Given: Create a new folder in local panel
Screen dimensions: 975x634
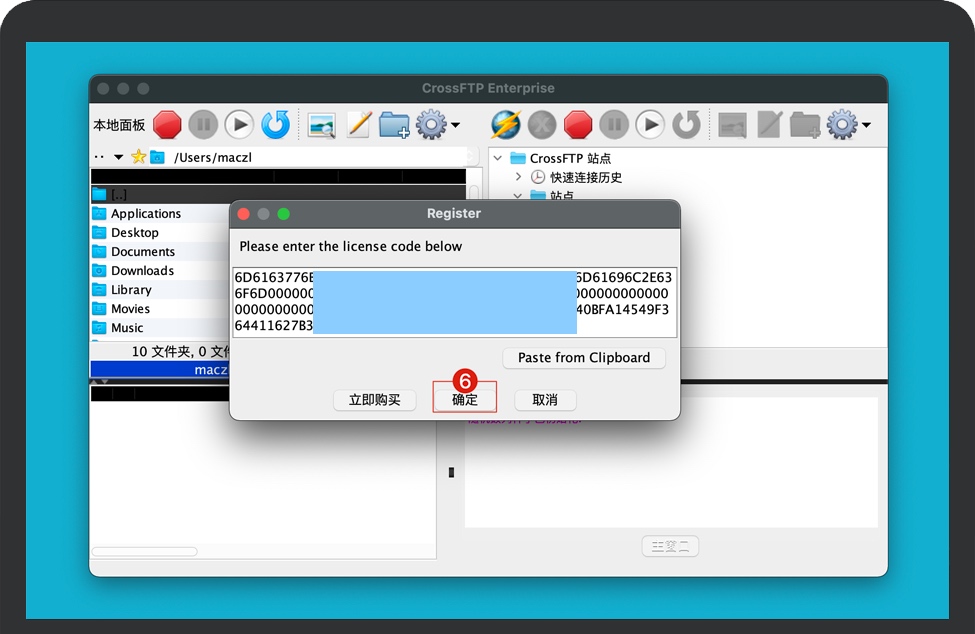Looking at the screenshot, I should pos(394,125).
